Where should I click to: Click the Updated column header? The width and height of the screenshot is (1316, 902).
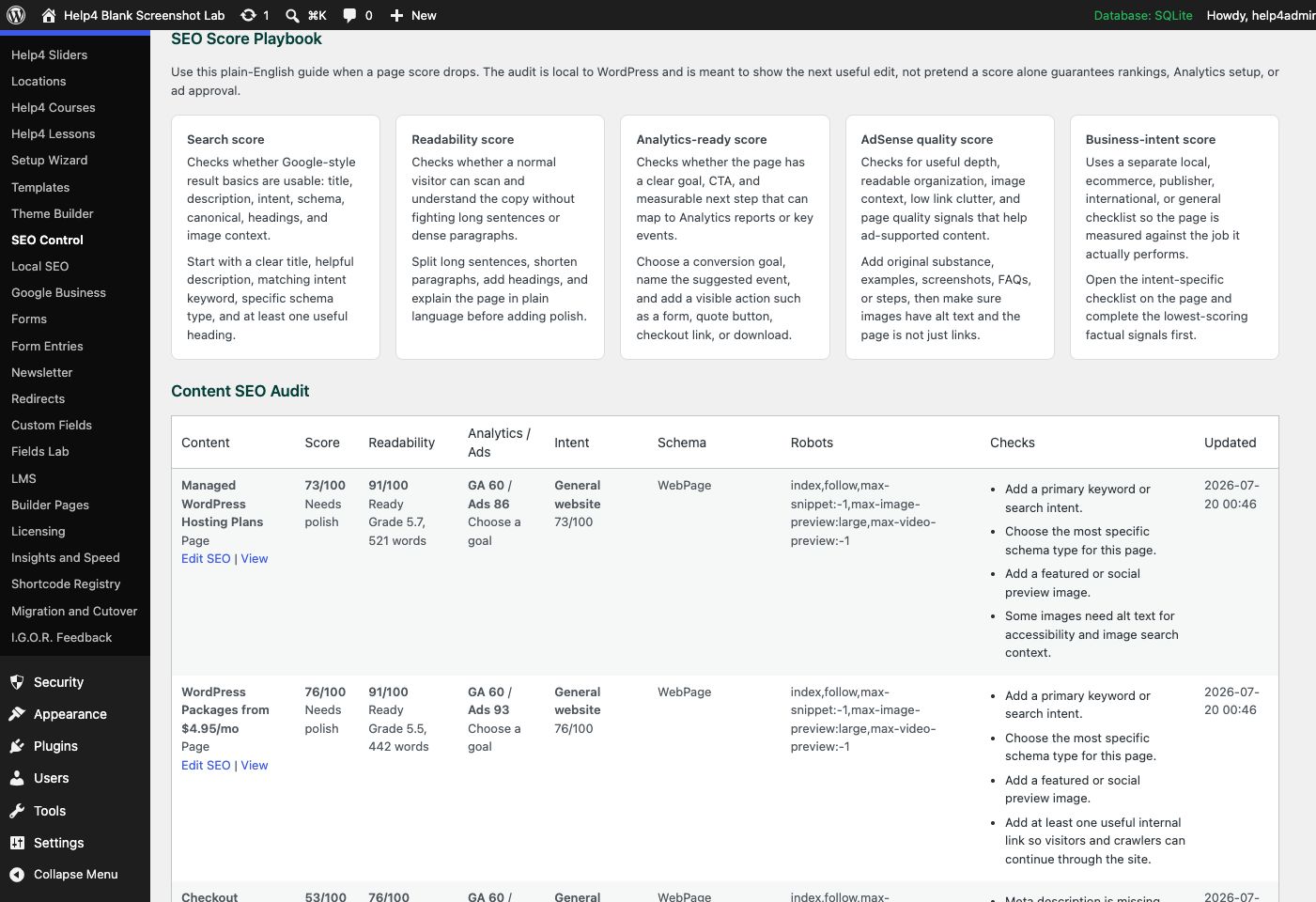(x=1231, y=443)
